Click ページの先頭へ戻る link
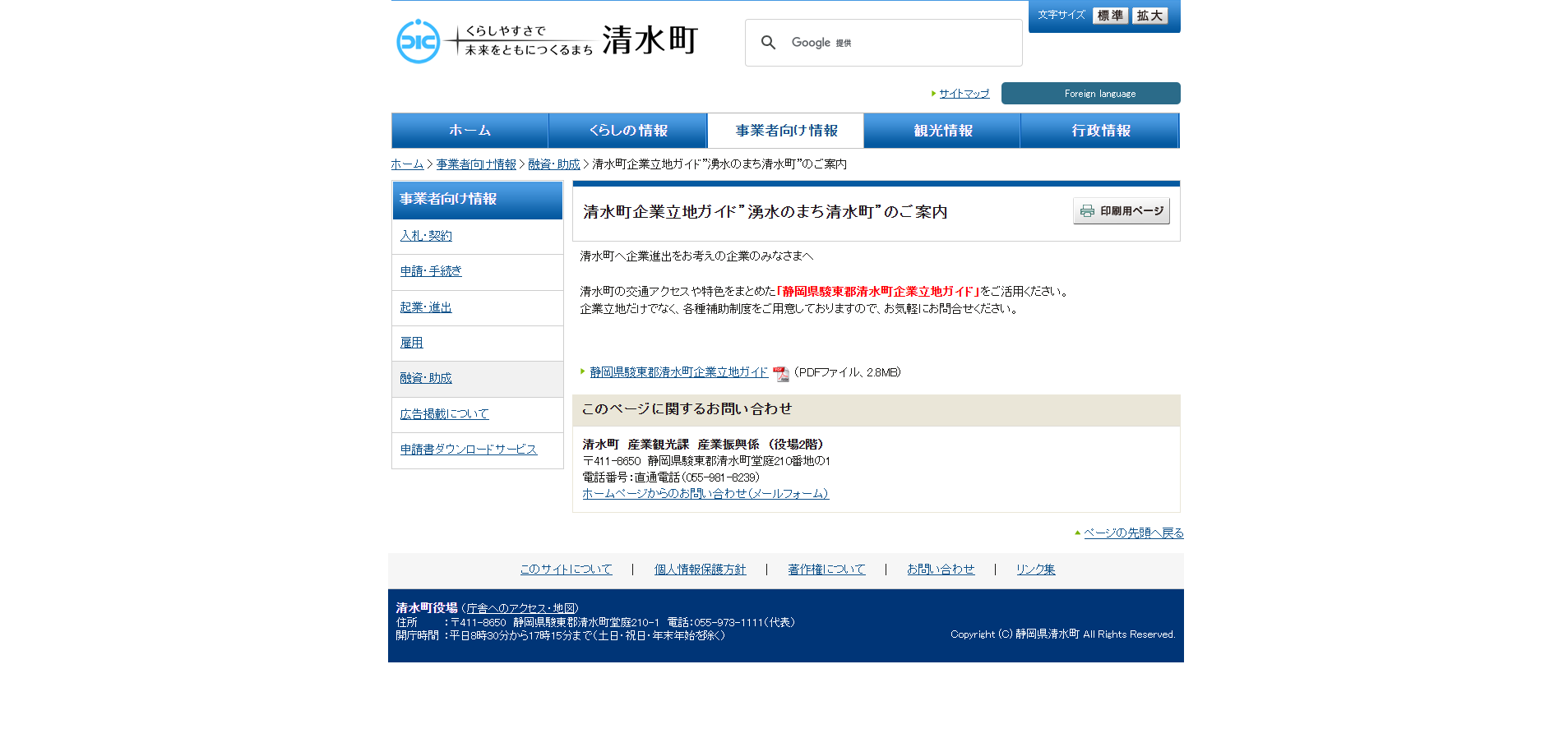This screenshot has width=1568, height=738. pyautogui.click(x=1134, y=533)
